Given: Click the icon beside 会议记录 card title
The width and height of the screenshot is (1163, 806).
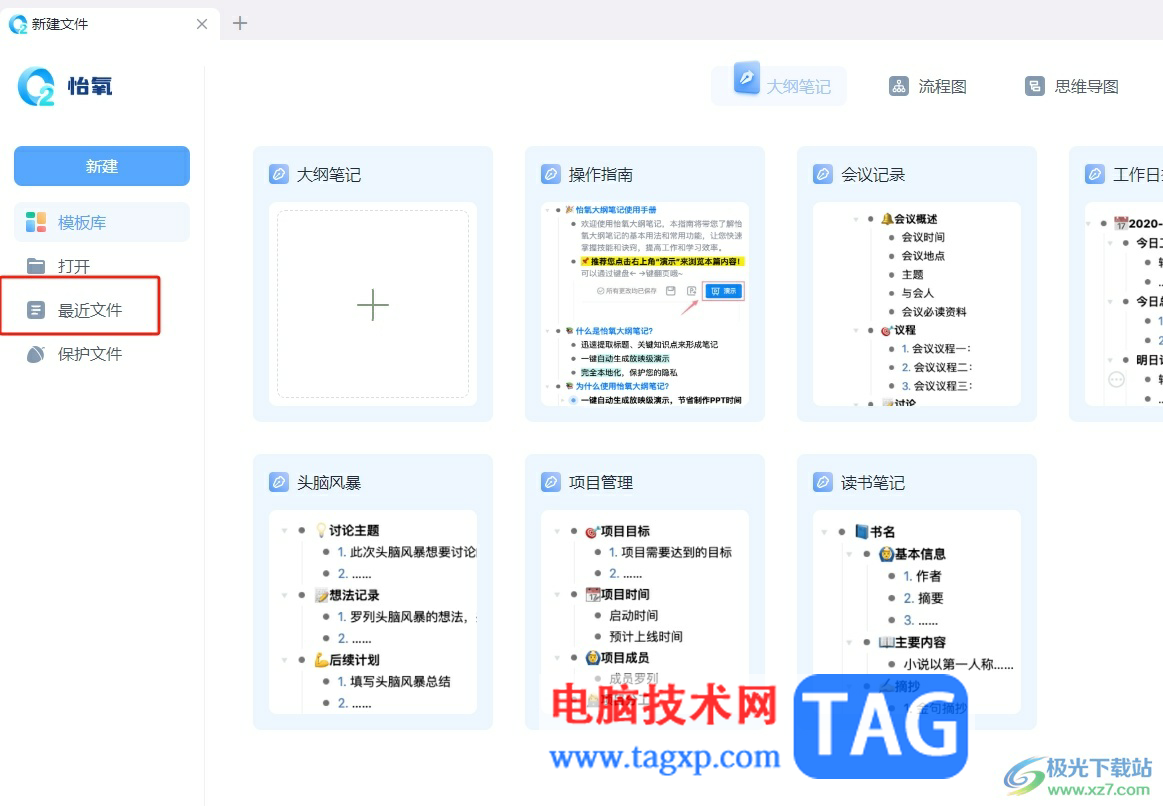Looking at the screenshot, I should (823, 174).
